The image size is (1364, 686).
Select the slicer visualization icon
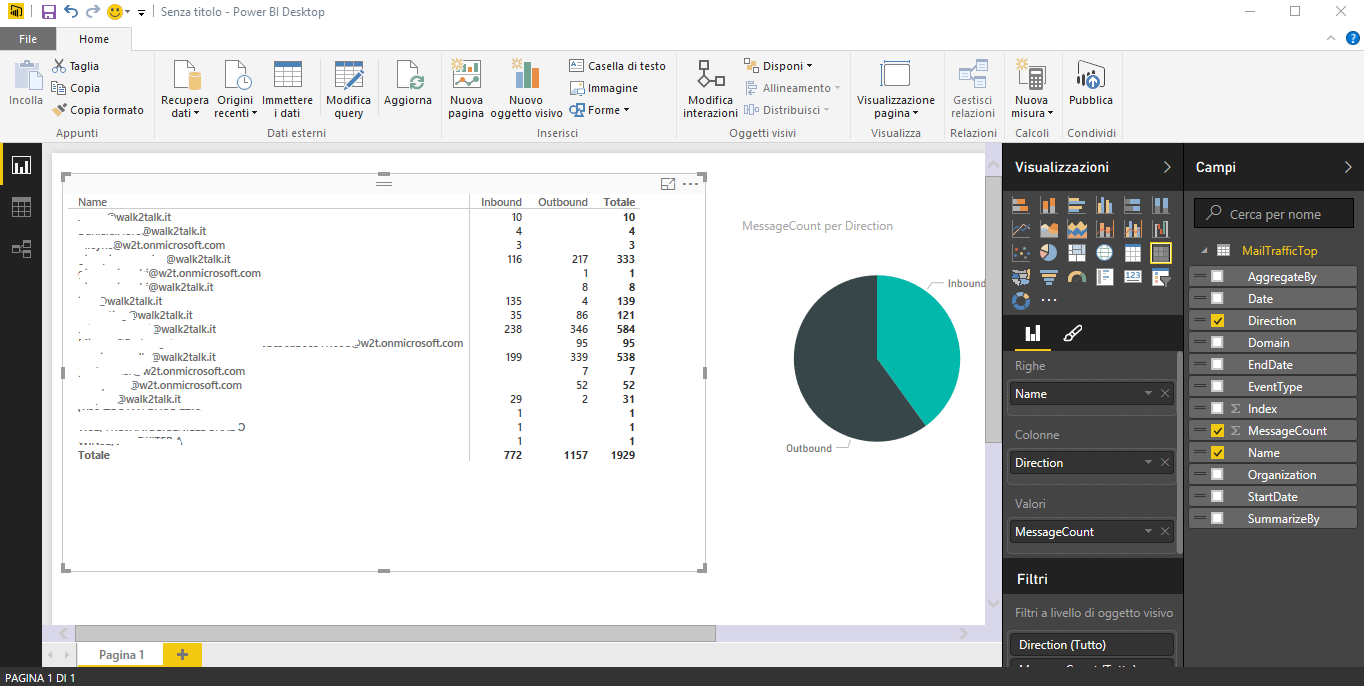tap(1161, 277)
